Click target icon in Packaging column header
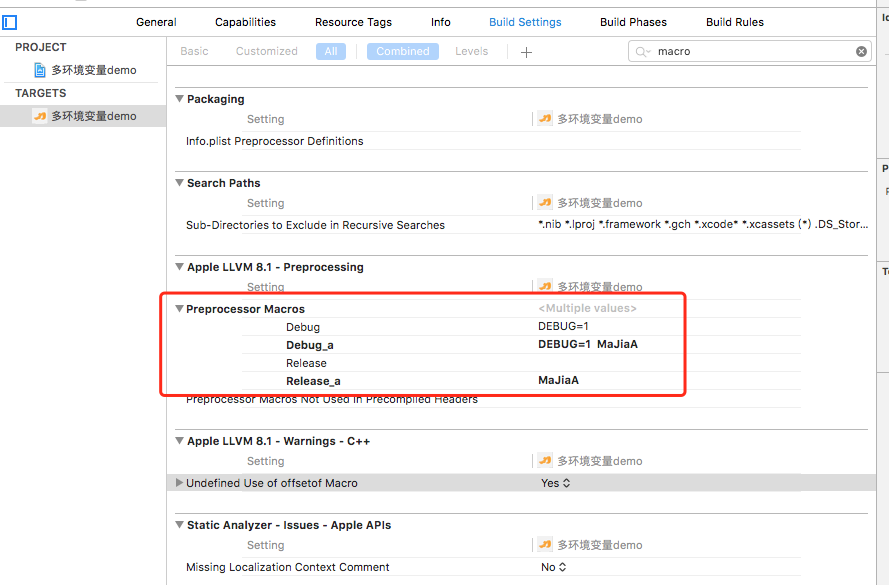The width and height of the screenshot is (889, 585). coord(545,119)
